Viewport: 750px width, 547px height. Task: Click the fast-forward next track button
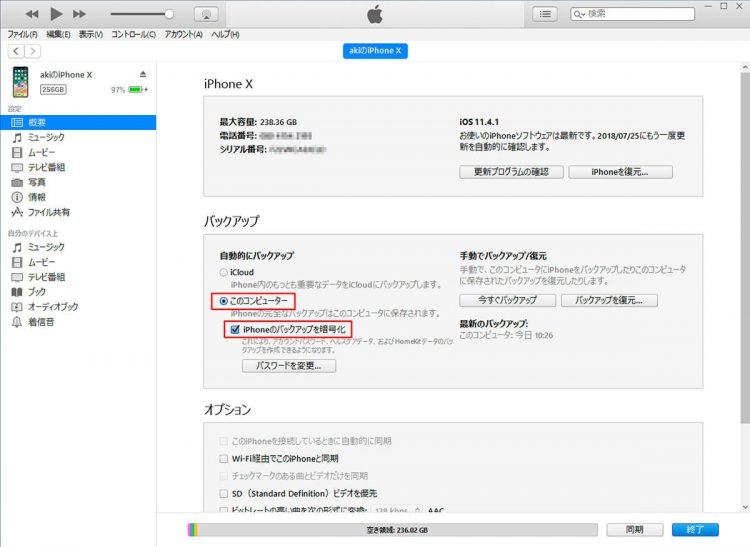79,14
